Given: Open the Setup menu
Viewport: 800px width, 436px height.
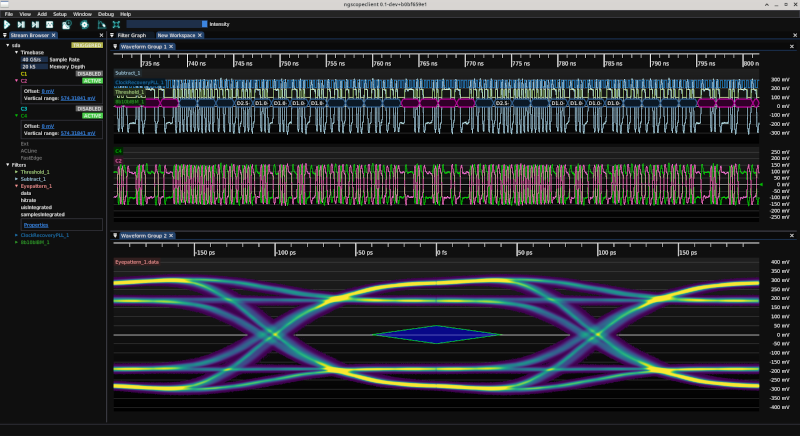Looking at the screenshot, I should [60, 14].
